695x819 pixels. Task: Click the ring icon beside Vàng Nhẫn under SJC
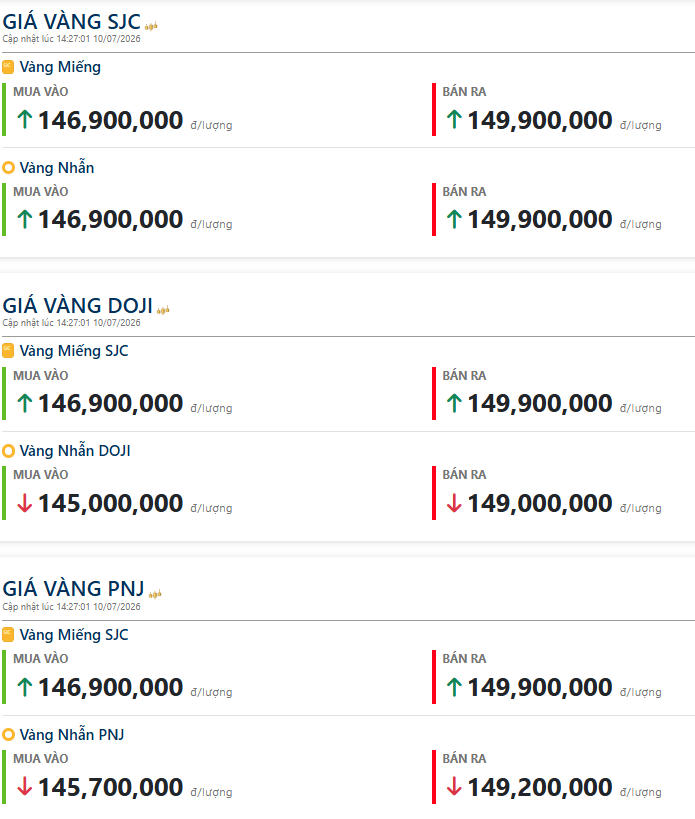[x=8, y=168]
